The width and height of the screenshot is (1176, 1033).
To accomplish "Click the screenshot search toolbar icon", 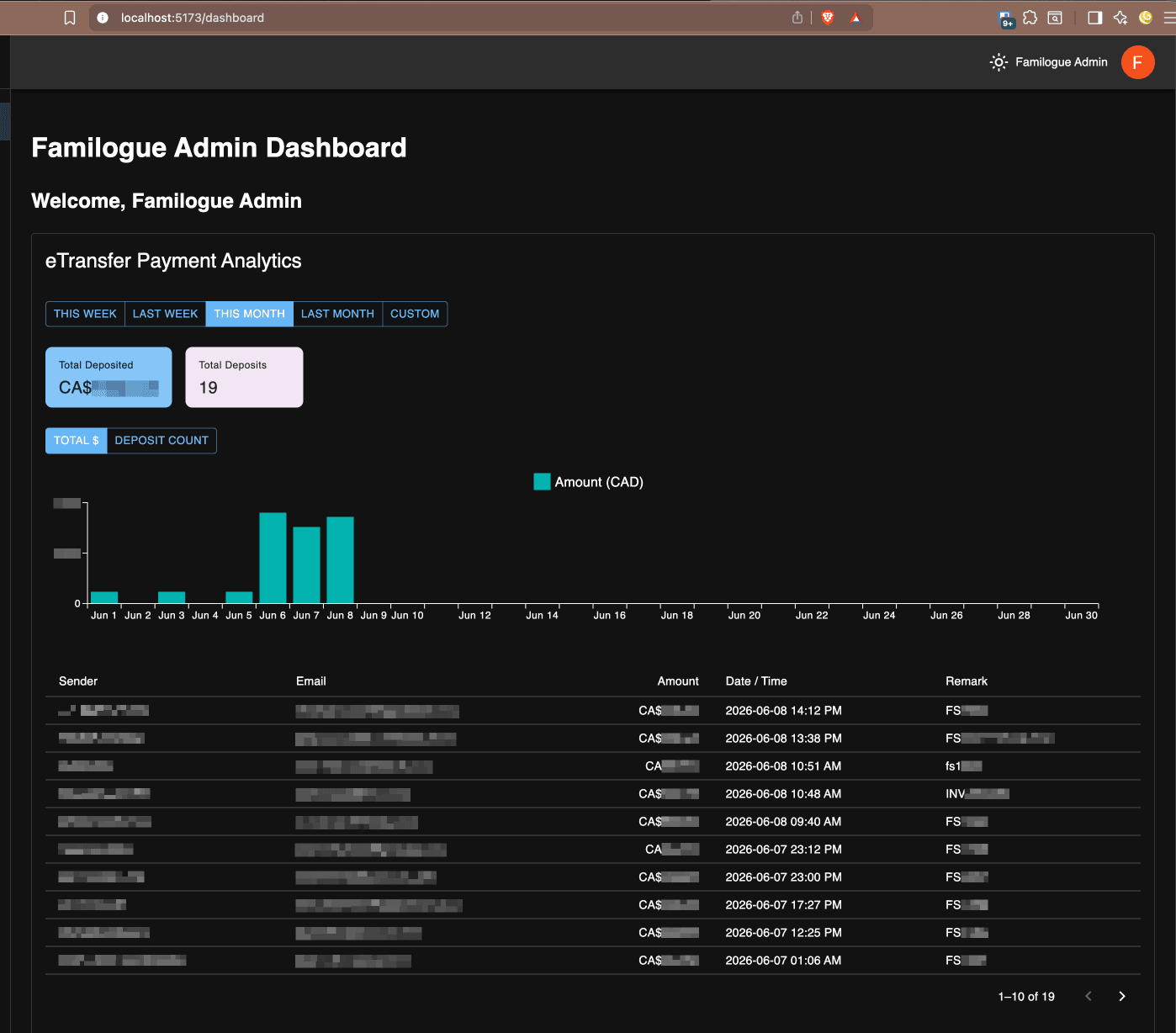I will [1055, 18].
